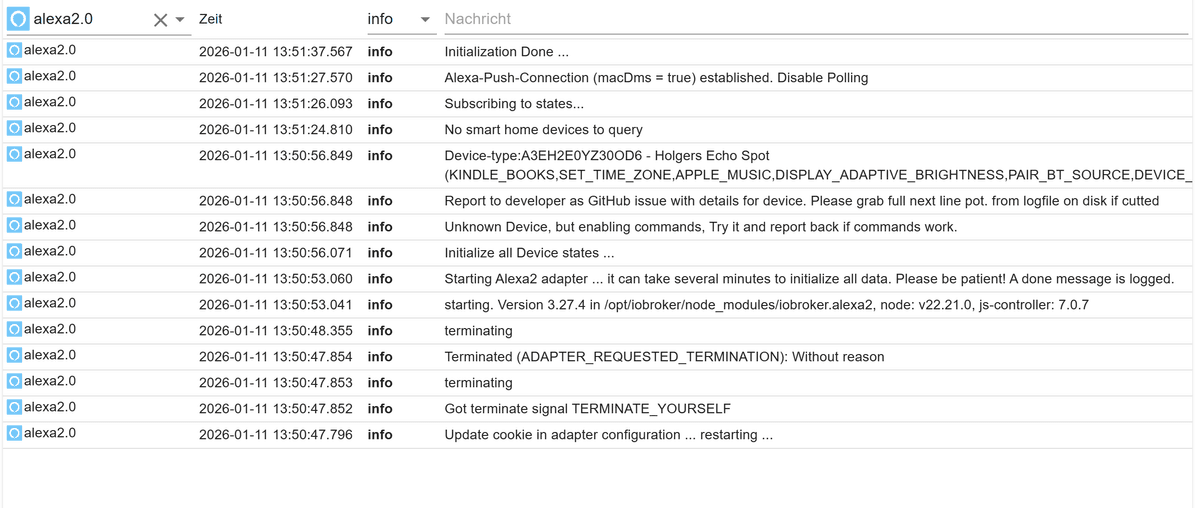Click the alexa2.0 text in the source filter
The width and height of the screenshot is (1200, 508).
63,19
